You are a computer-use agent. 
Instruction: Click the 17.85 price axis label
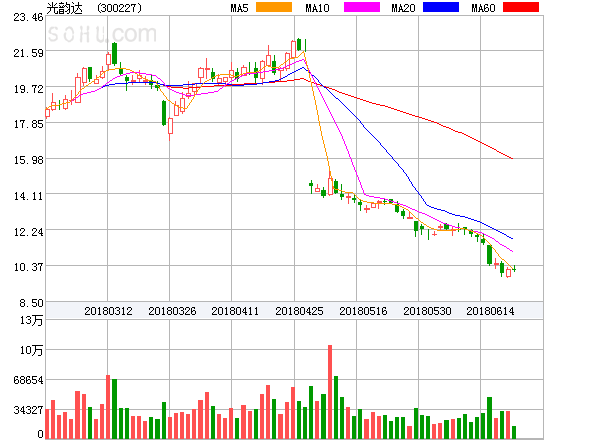coord(28,124)
